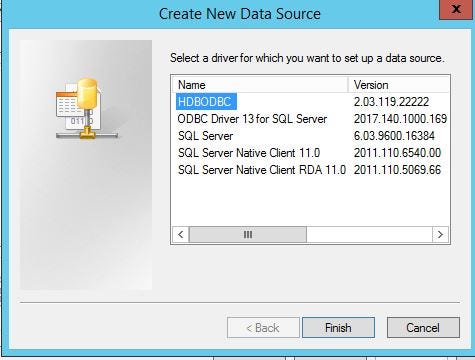Select the HDBODBC driver entry
The height and width of the screenshot is (360, 475).
(x=206, y=101)
